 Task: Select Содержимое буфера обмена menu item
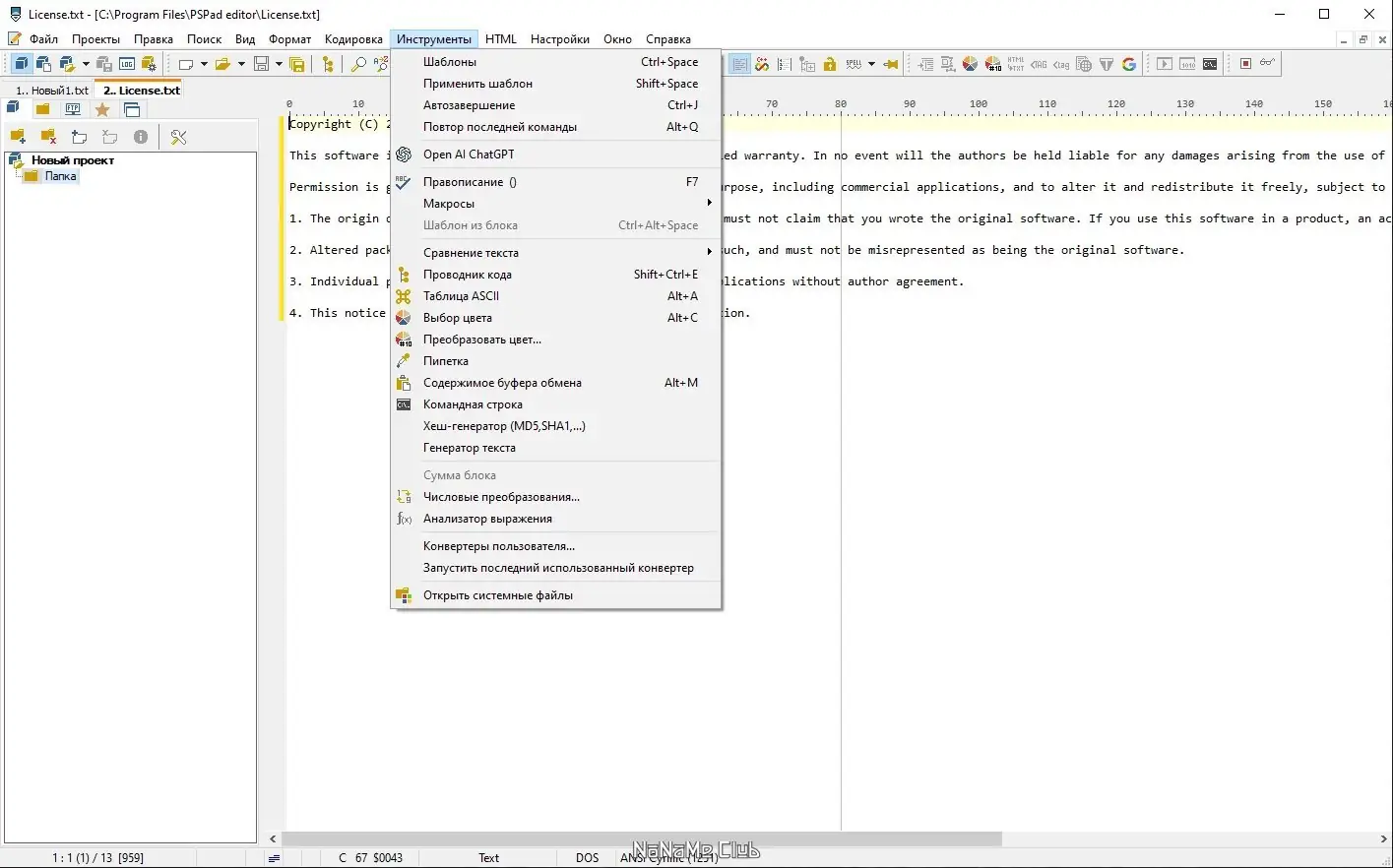coord(556,383)
